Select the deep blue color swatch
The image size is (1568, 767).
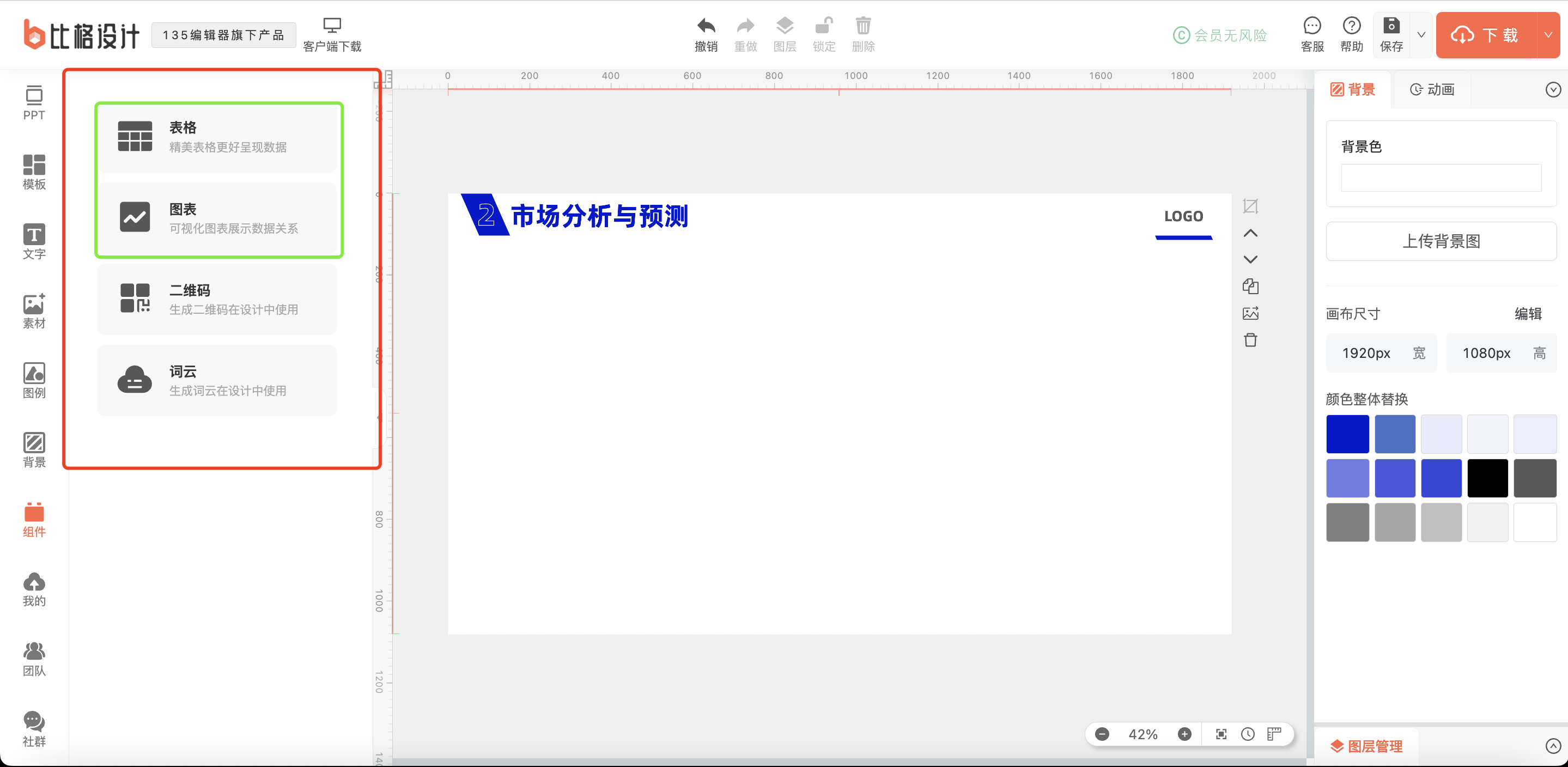click(x=1348, y=434)
